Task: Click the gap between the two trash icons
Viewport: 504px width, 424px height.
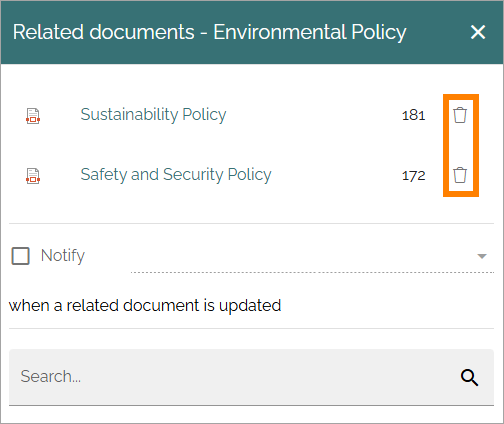Action: click(x=460, y=145)
